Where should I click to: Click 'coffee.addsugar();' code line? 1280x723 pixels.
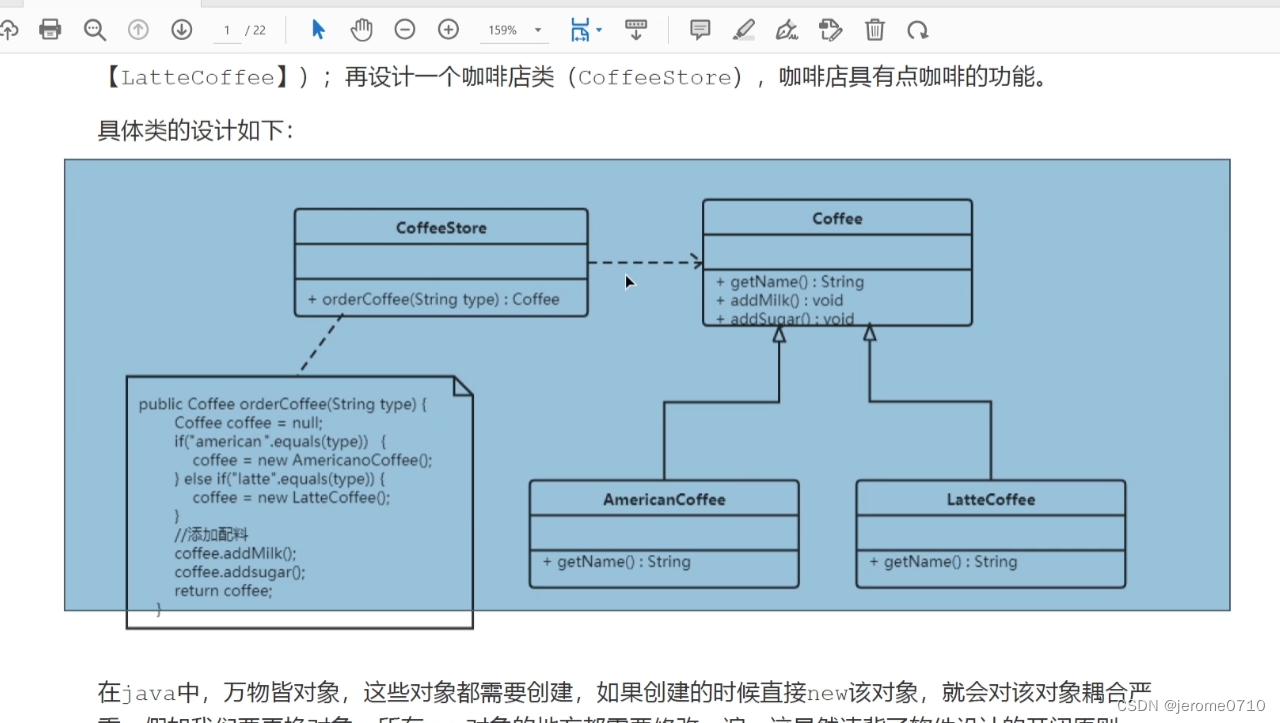(240, 572)
